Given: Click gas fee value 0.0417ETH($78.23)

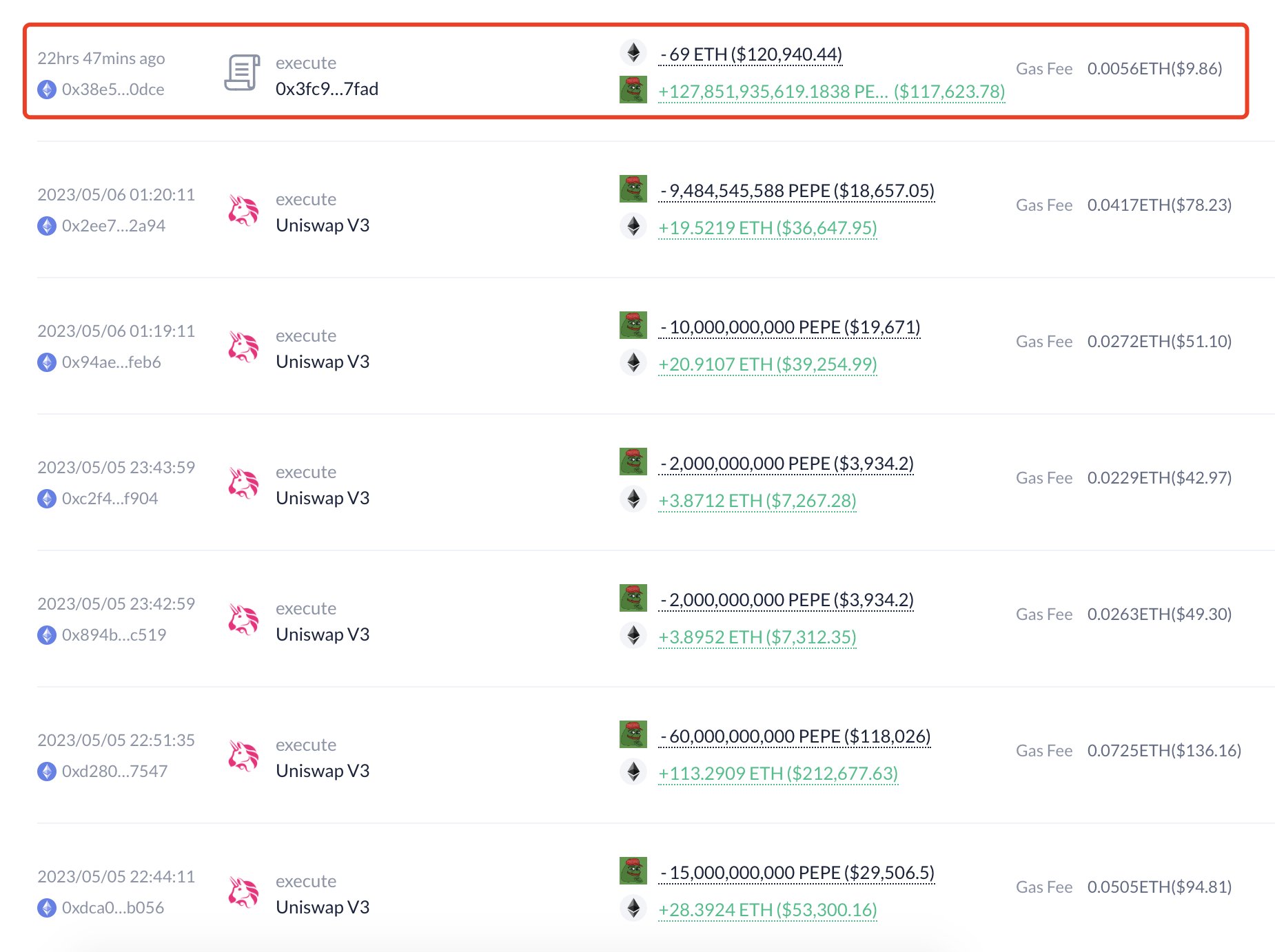Looking at the screenshot, I should [1160, 205].
